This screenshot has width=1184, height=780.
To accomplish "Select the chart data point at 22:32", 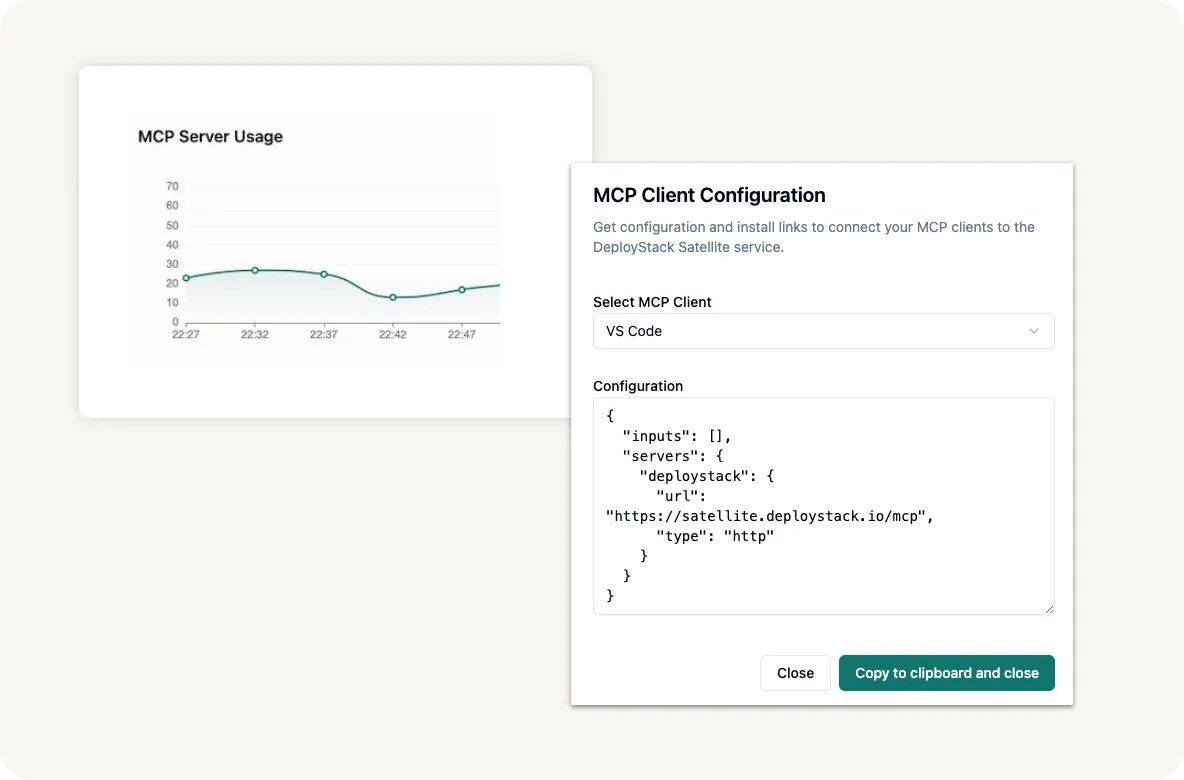I will (255, 270).
